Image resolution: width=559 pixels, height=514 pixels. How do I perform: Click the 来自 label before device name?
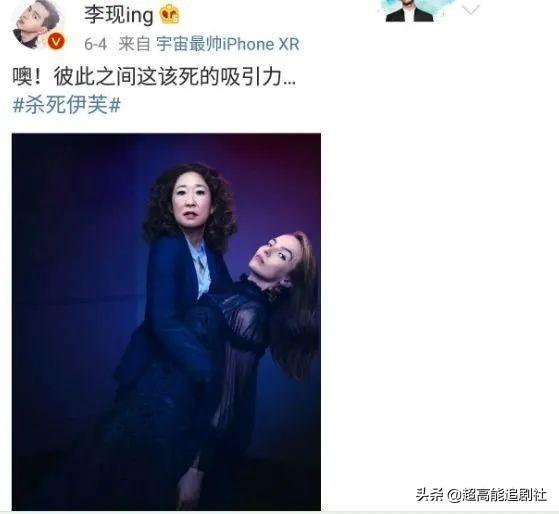[x=134, y=45]
